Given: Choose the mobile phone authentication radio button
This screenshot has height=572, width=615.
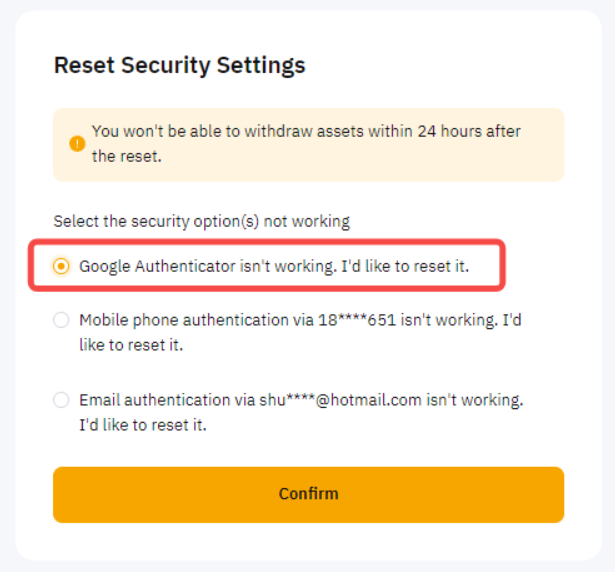Looking at the screenshot, I should pos(62,321).
